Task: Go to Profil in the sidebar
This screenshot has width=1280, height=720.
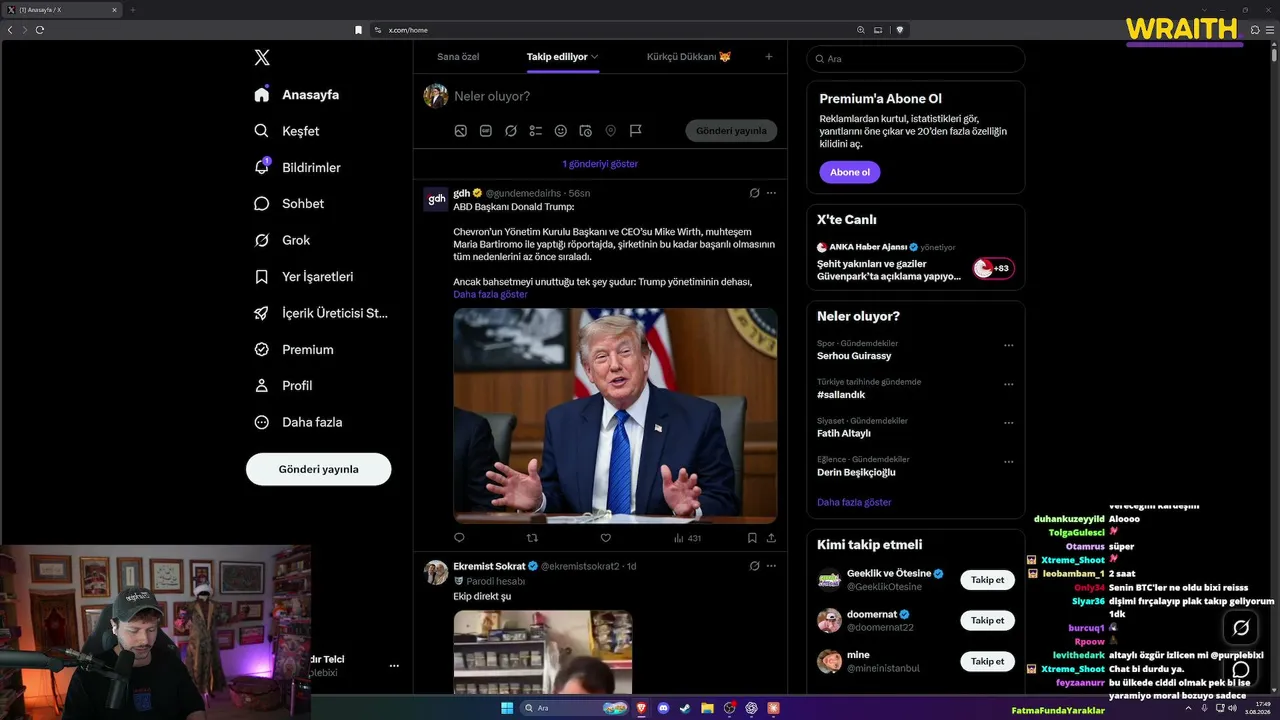Action: pyautogui.click(x=283, y=386)
